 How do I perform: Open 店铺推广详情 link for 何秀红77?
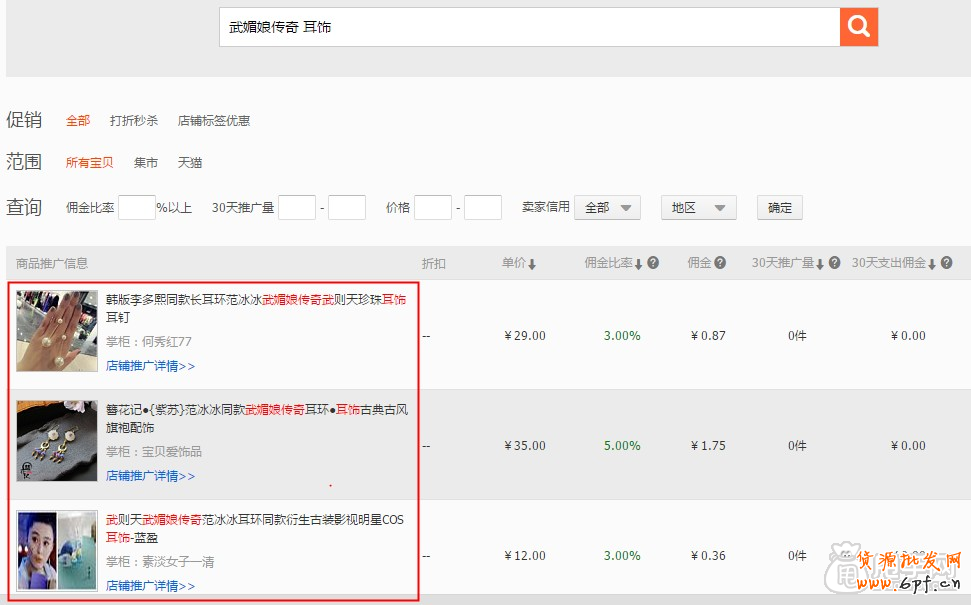151,366
